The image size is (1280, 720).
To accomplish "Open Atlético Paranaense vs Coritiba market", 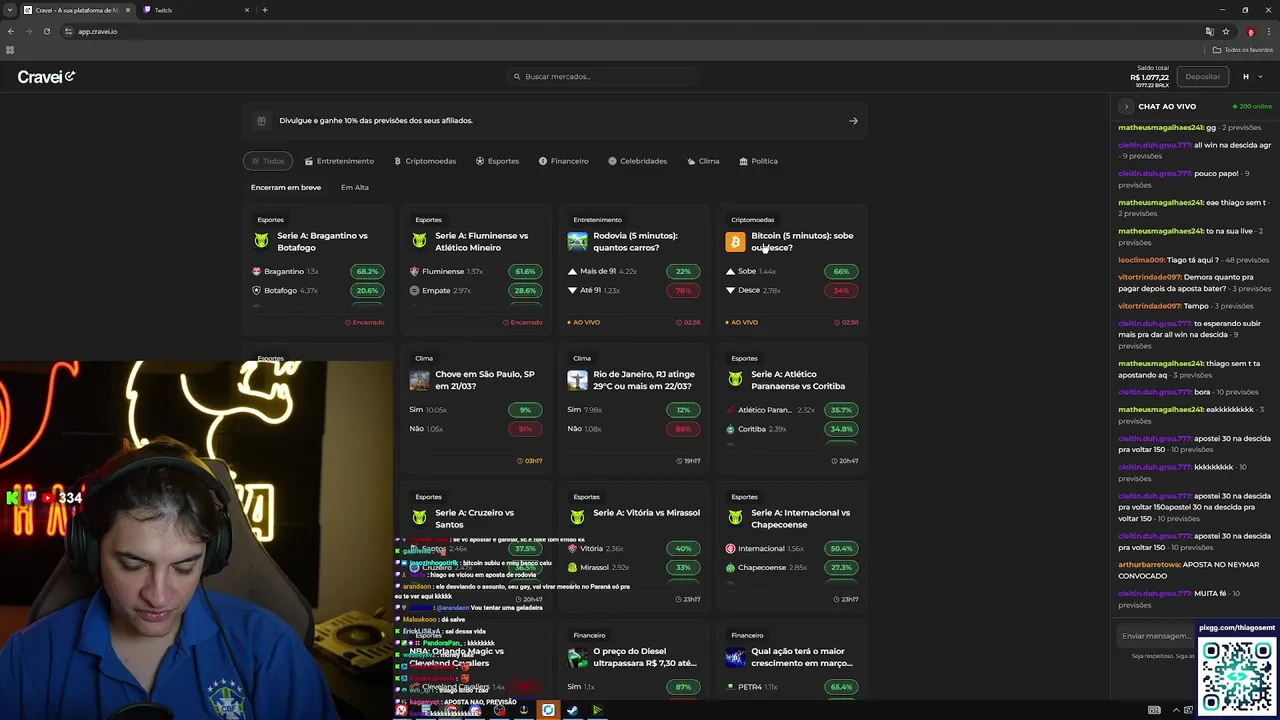I will click(x=798, y=380).
